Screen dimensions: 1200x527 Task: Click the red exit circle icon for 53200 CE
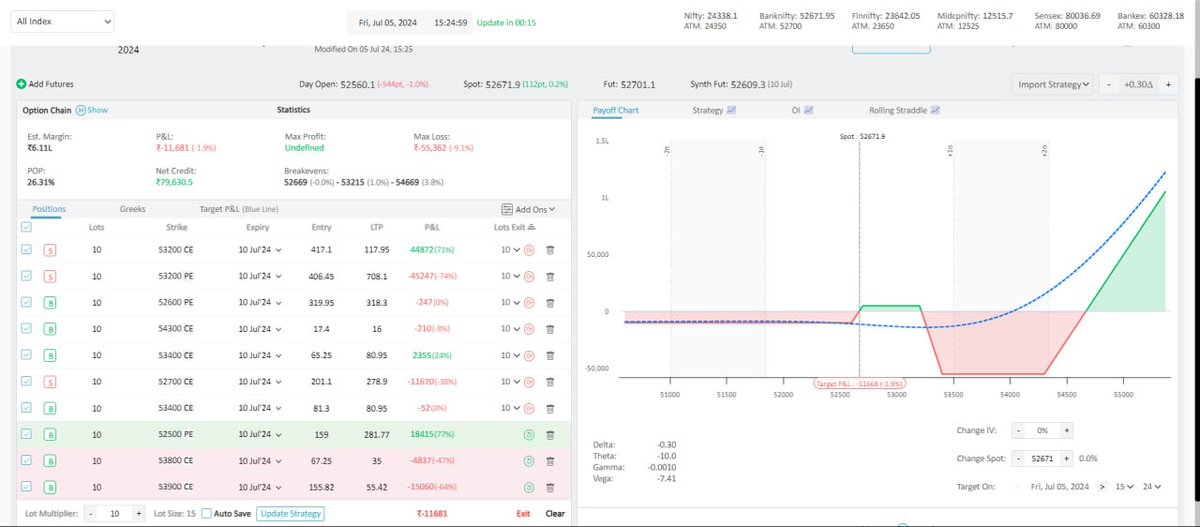click(529, 250)
